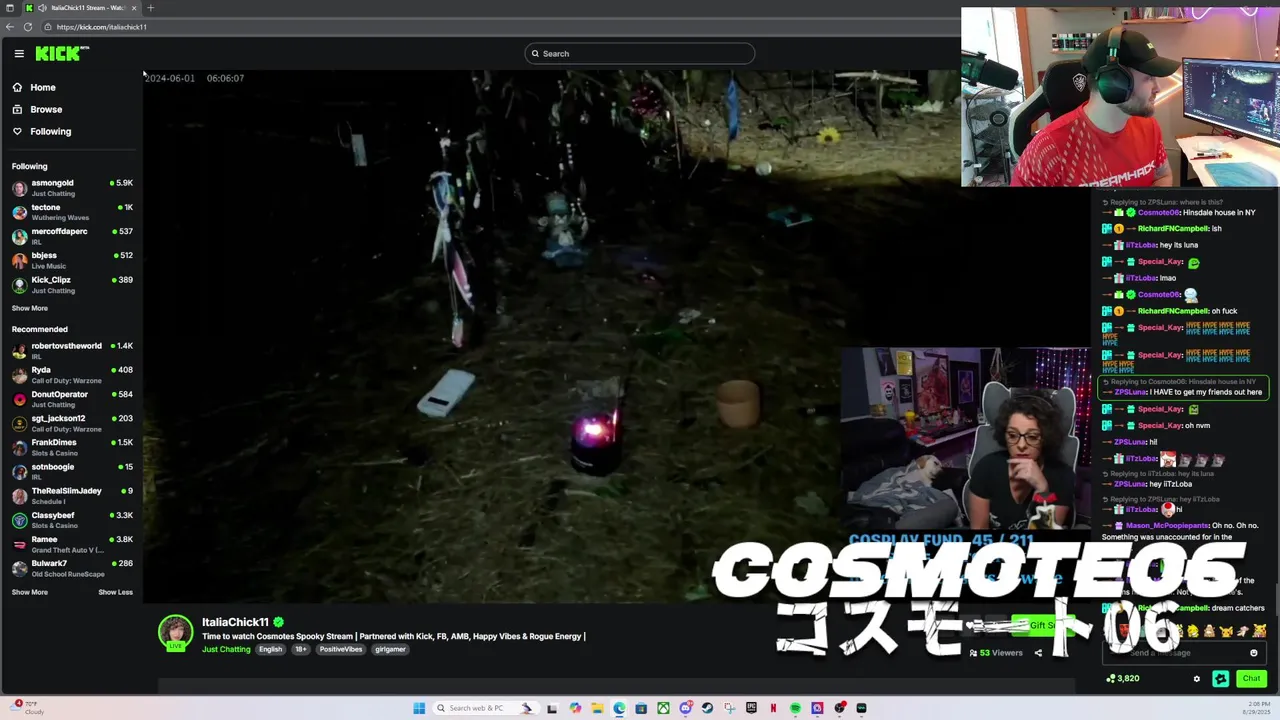This screenshot has height=720, width=1280.
Task: Open Epic Games from taskbar
Action: 751,708
